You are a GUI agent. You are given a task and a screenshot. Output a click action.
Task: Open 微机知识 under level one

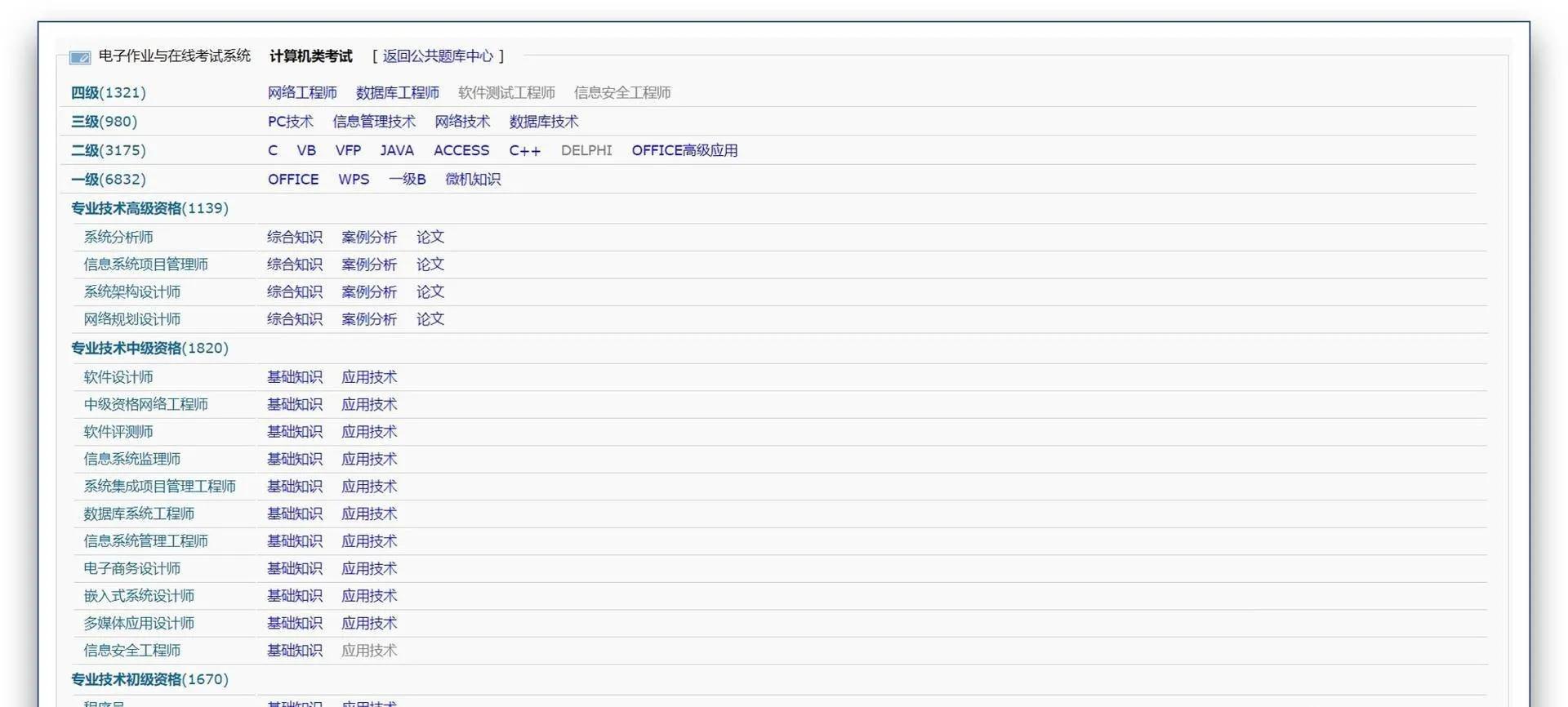tap(473, 179)
